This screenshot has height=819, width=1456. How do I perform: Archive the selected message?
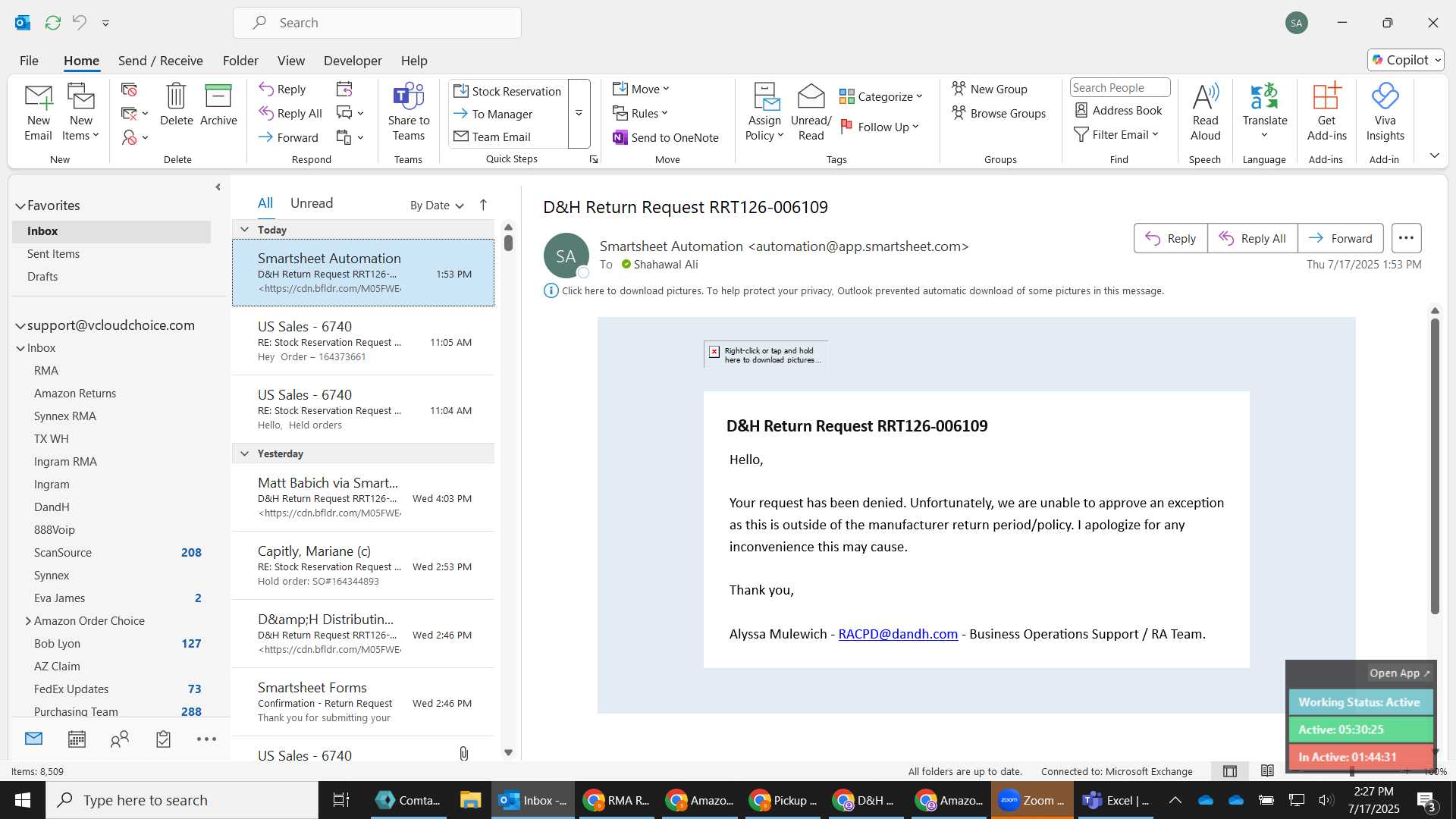(218, 105)
